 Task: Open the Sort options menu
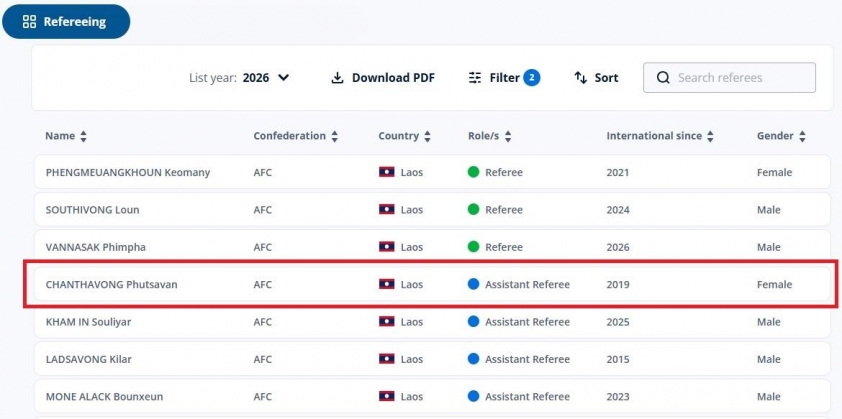pyautogui.click(x=596, y=78)
